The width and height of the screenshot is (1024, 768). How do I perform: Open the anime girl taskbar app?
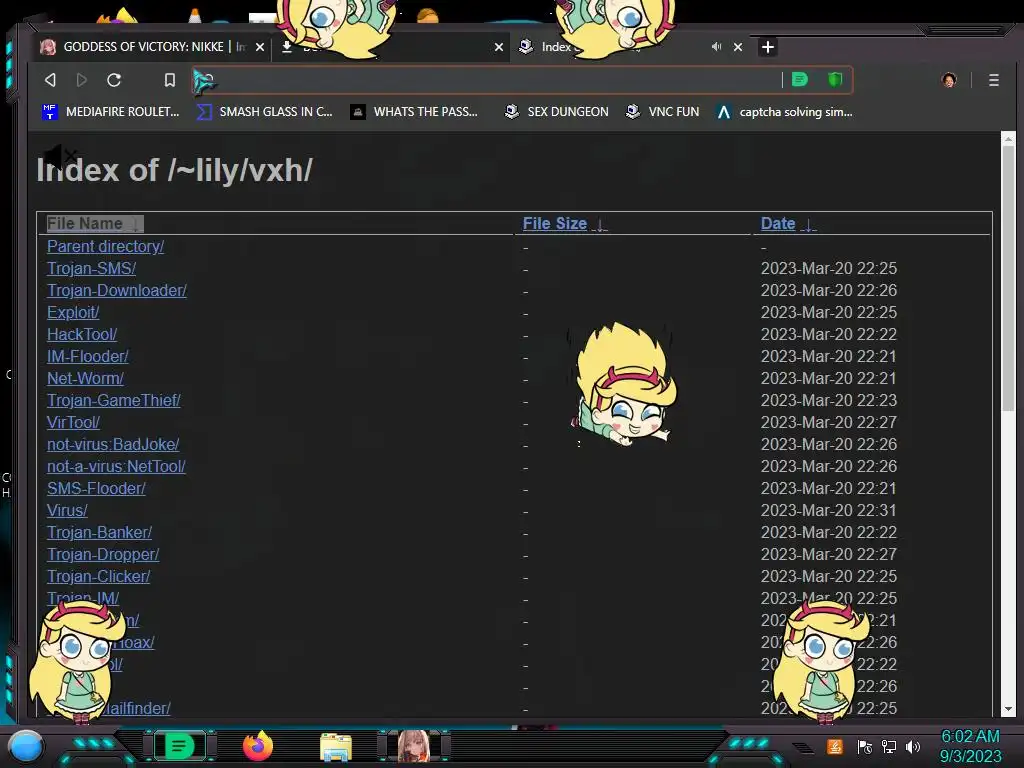click(x=413, y=746)
